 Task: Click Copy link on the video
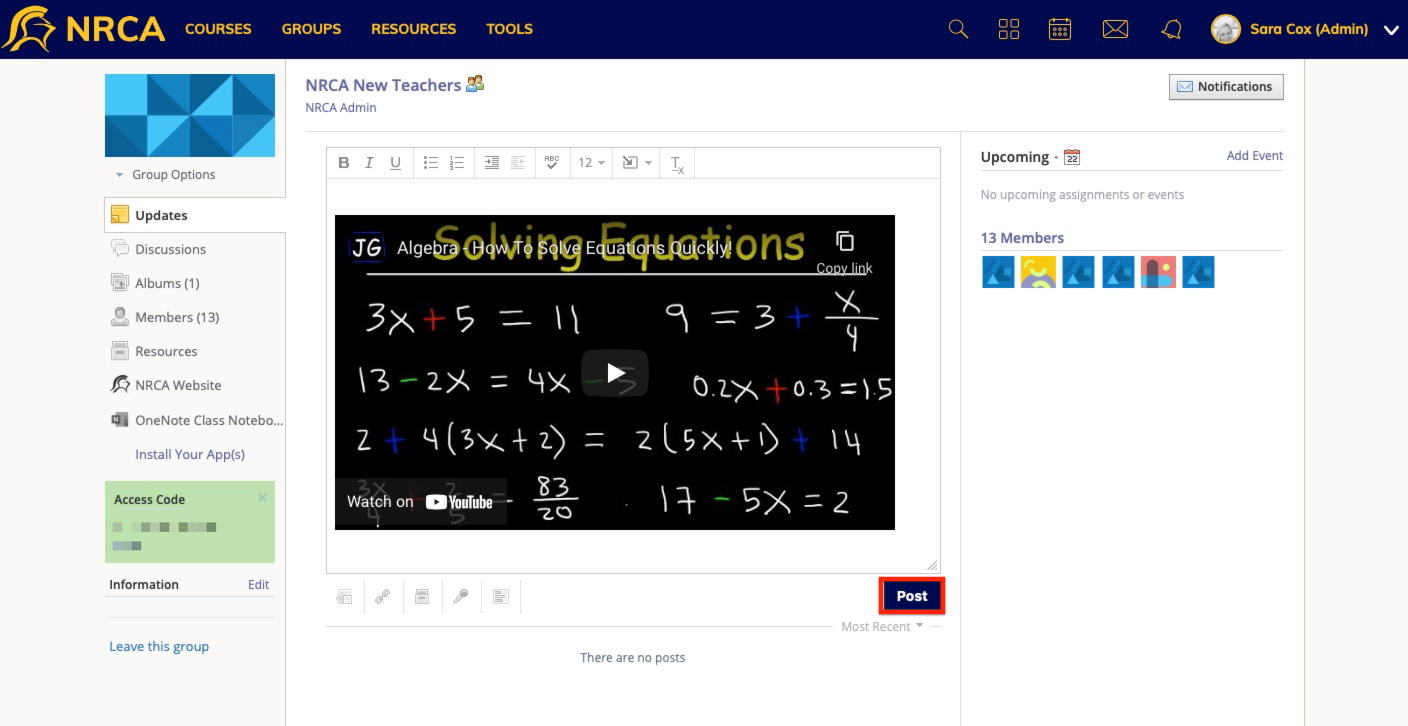[845, 252]
